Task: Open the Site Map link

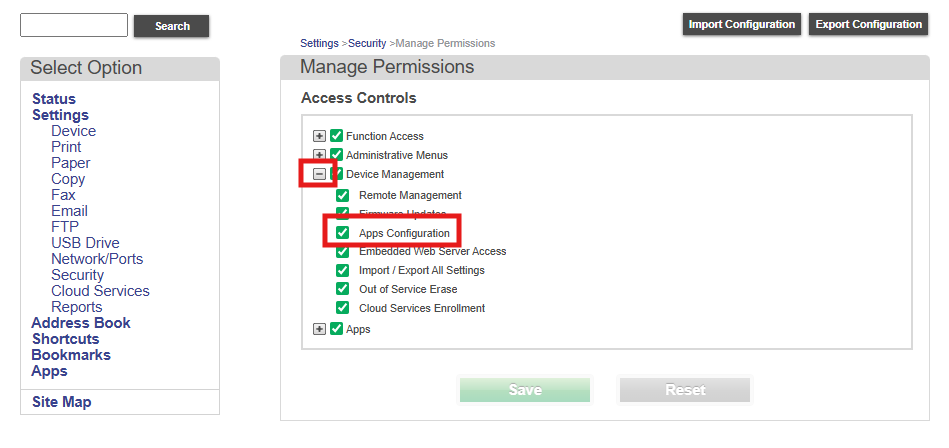Action: 61,402
